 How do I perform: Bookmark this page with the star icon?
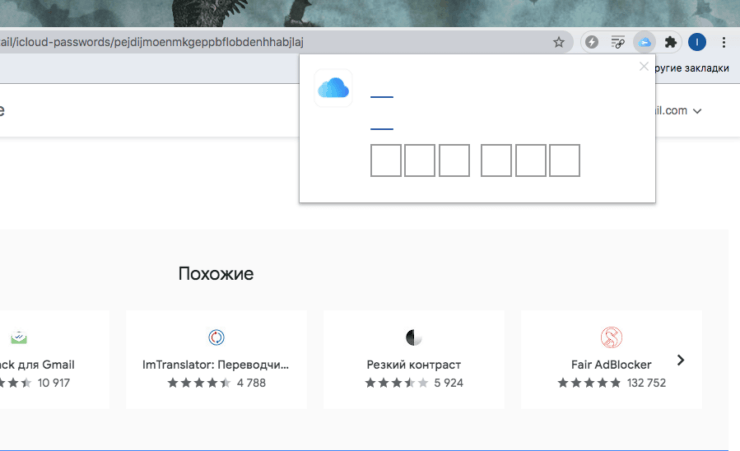(559, 42)
